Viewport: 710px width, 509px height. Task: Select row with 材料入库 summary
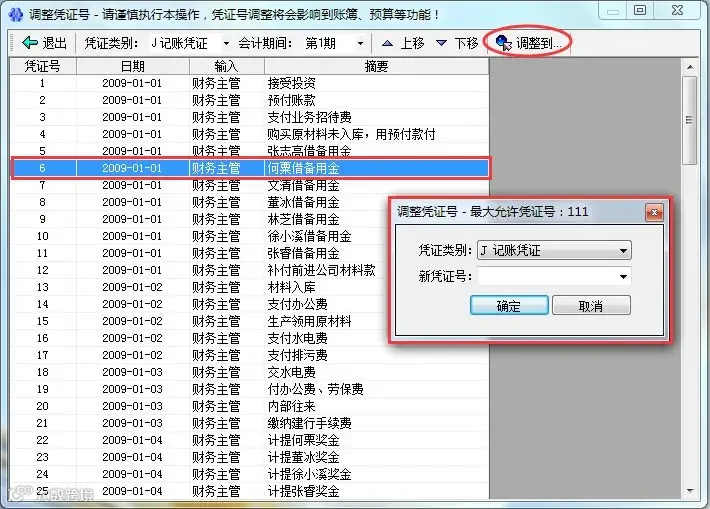(x=249, y=287)
